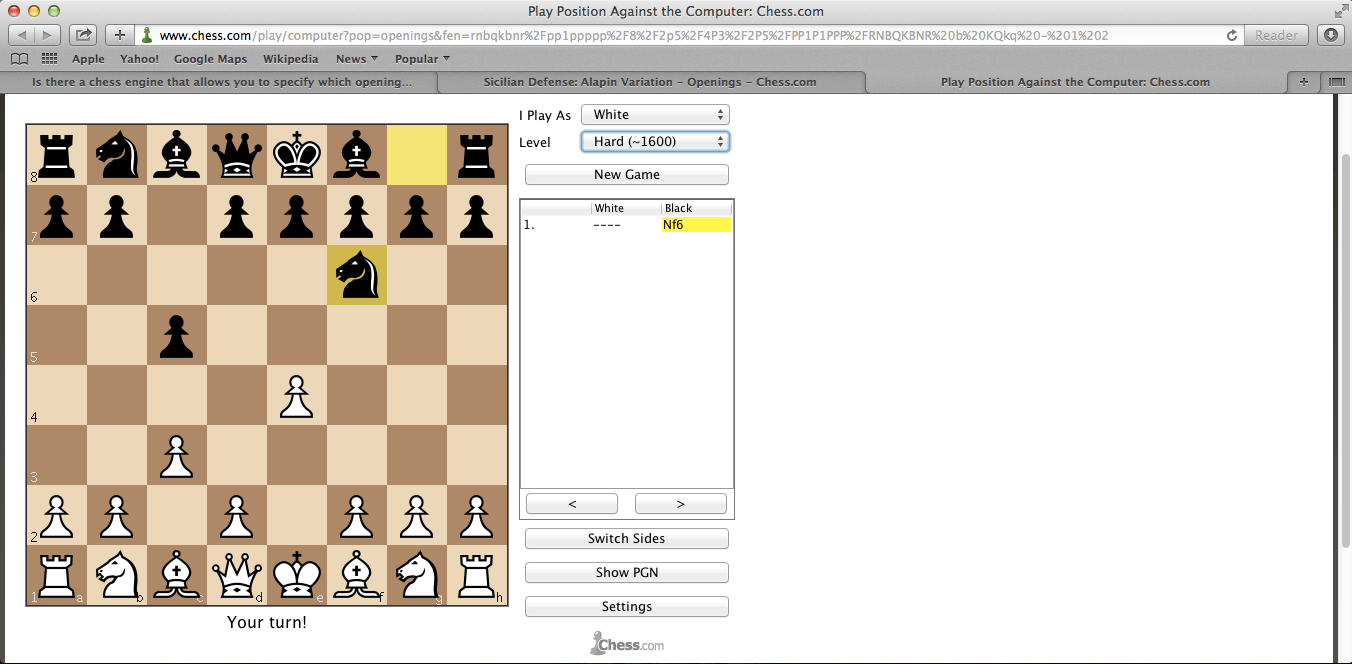The width and height of the screenshot is (1352, 664).
Task: Open the bookmarks sidebar
Action: pos(19,58)
